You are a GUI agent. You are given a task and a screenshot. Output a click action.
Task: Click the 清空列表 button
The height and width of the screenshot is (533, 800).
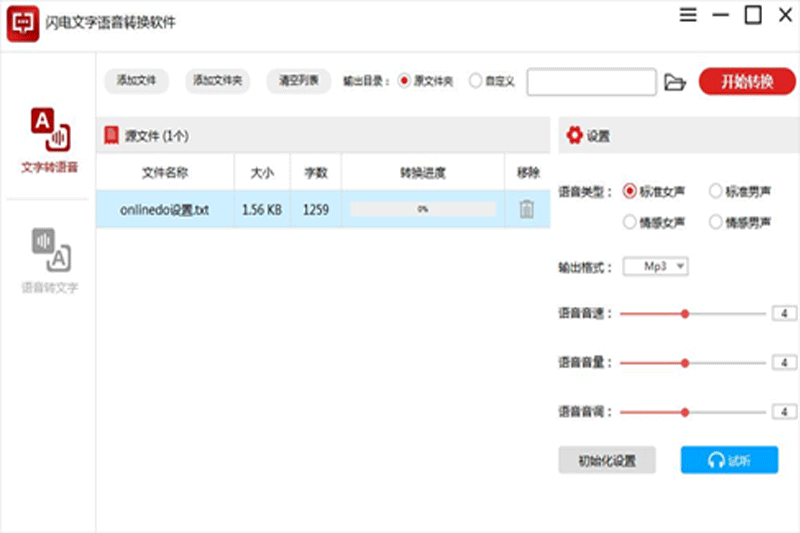coord(298,81)
